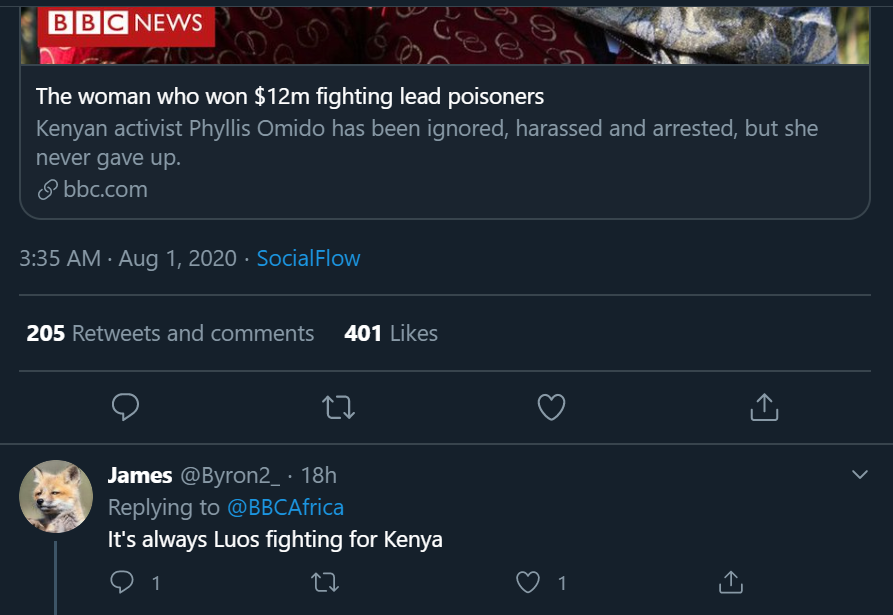
Task: Like James's Luos comment
Action: pyautogui.click(x=529, y=582)
